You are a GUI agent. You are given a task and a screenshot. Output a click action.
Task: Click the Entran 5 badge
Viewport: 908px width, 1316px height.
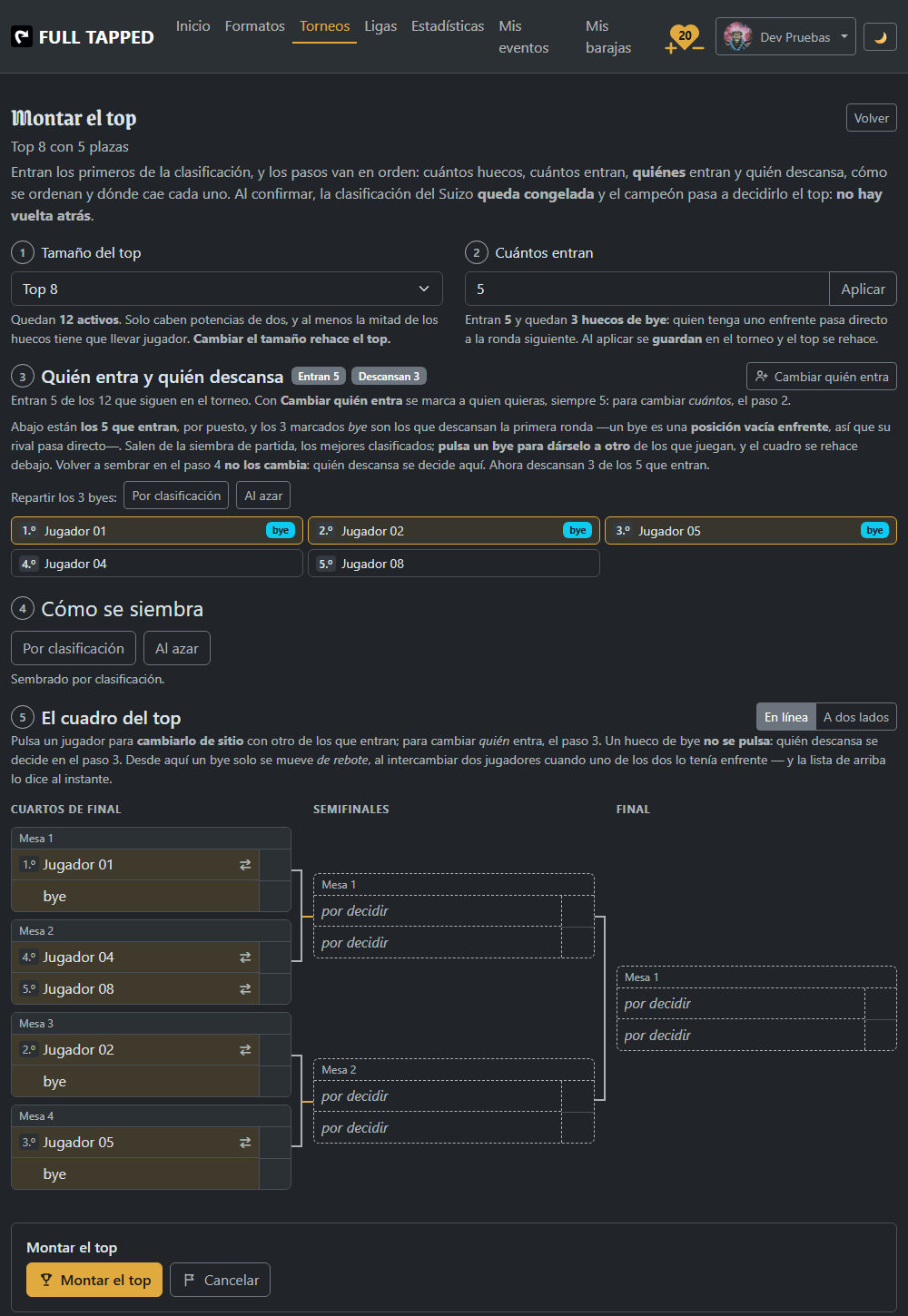tap(319, 377)
